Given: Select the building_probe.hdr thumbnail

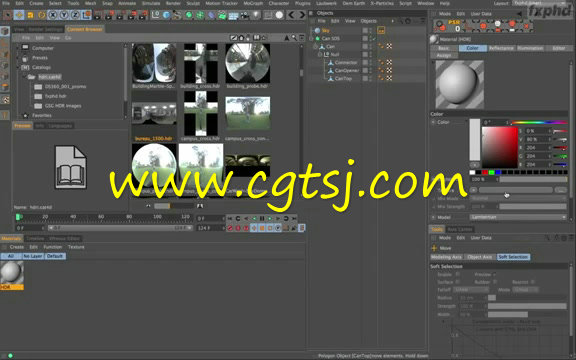Looking at the screenshot, I should point(248,63).
